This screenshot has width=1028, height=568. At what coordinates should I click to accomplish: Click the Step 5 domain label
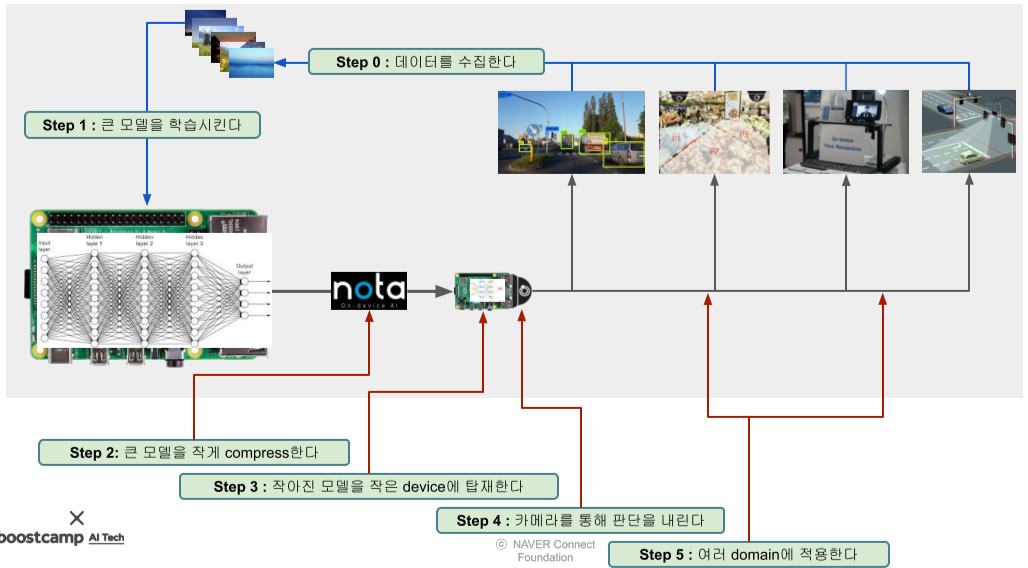tap(748, 554)
